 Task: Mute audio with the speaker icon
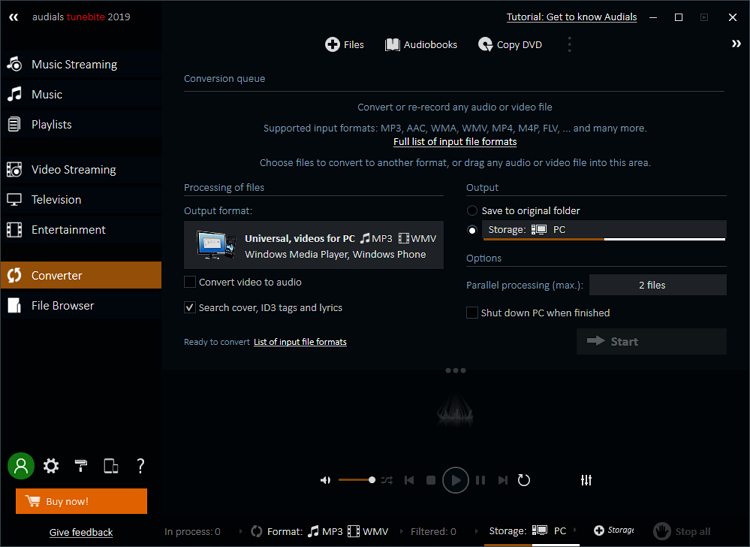coord(325,480)
